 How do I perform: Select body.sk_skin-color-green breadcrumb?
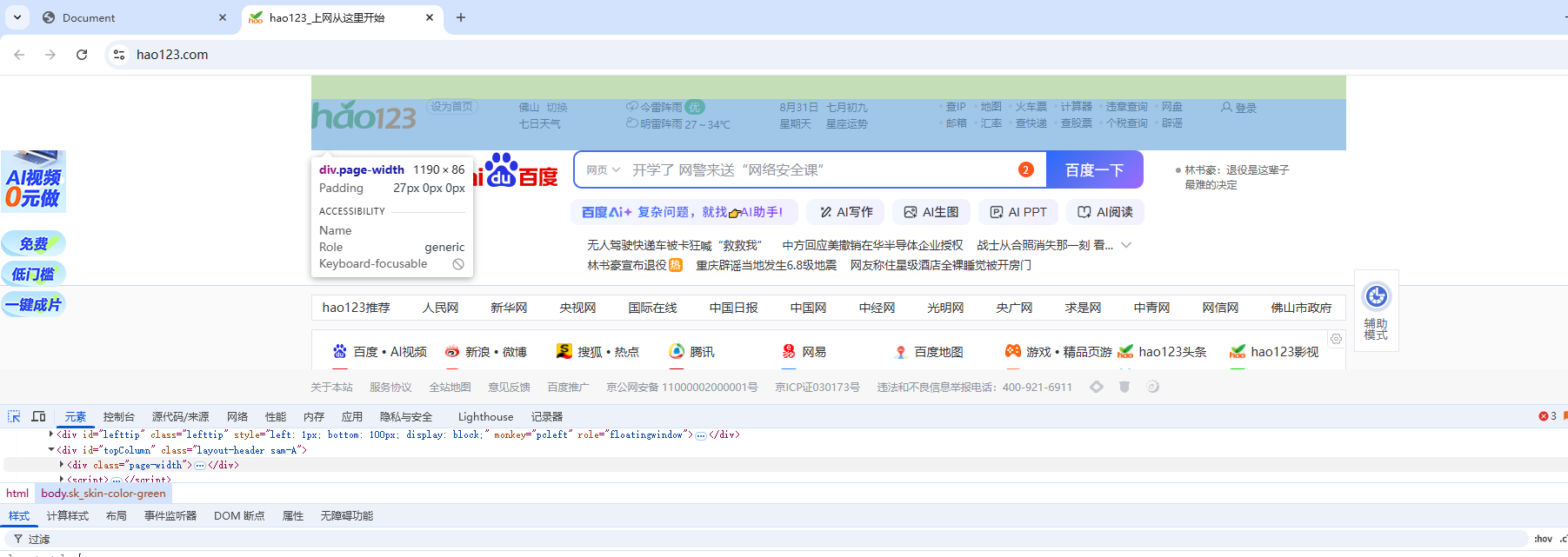[x=103, y=494]
